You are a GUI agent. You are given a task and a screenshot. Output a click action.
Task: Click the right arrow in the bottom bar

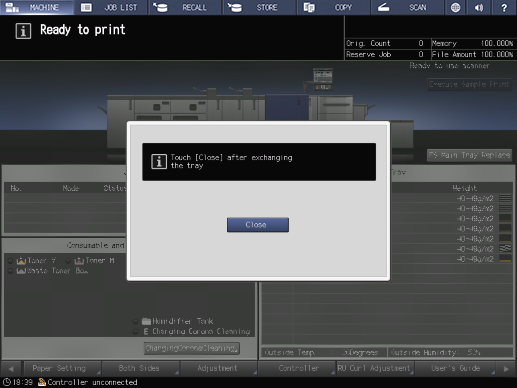coord(506,369)
